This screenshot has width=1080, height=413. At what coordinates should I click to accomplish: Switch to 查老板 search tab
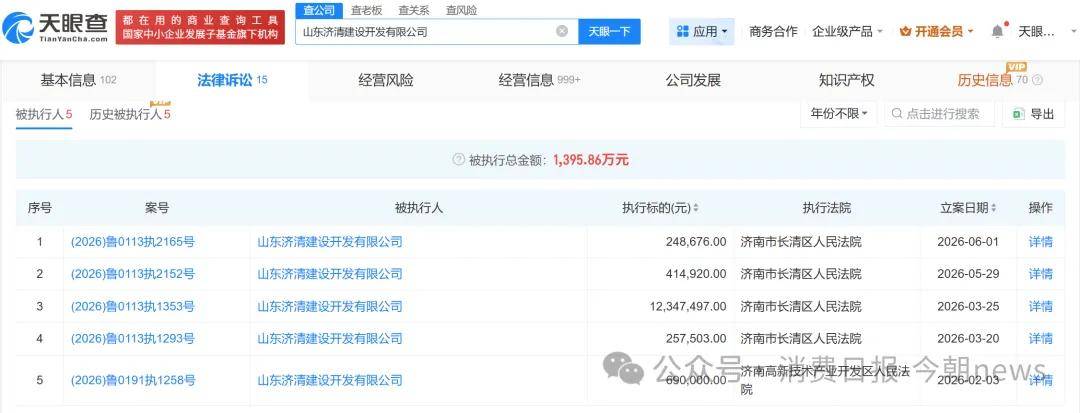pyautogui.click(x=366, y=10)
